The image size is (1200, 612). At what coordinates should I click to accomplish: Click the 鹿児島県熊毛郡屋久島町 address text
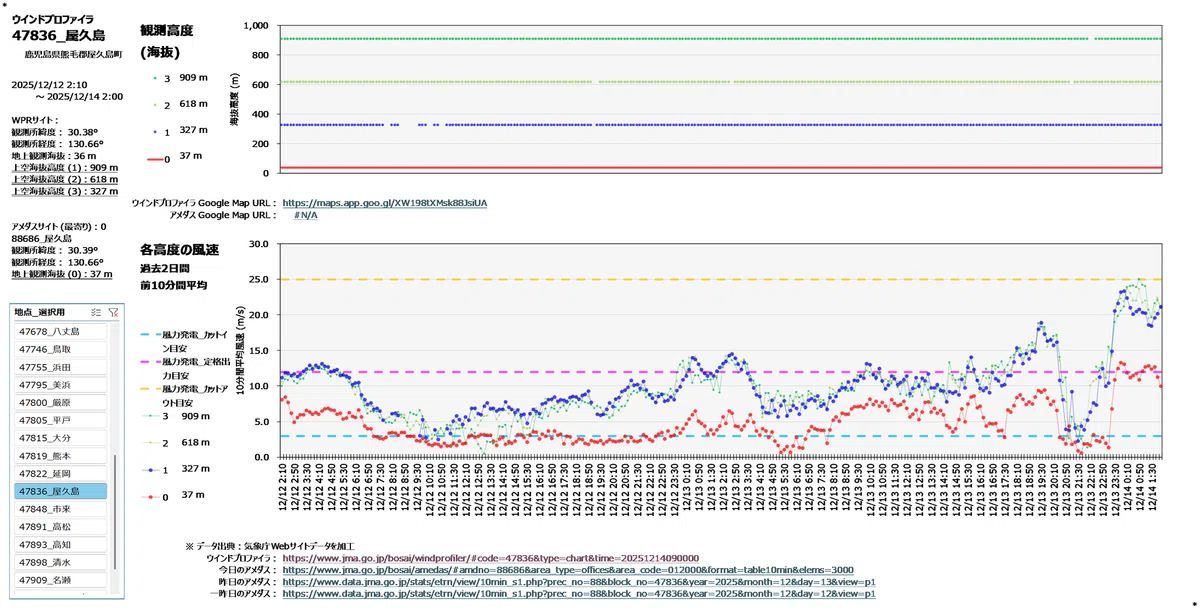pos(73,54)
